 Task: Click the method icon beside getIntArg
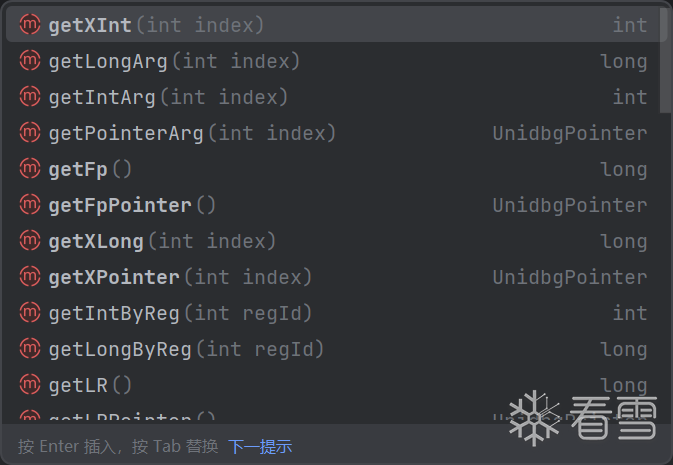click(x=30, y=97)
